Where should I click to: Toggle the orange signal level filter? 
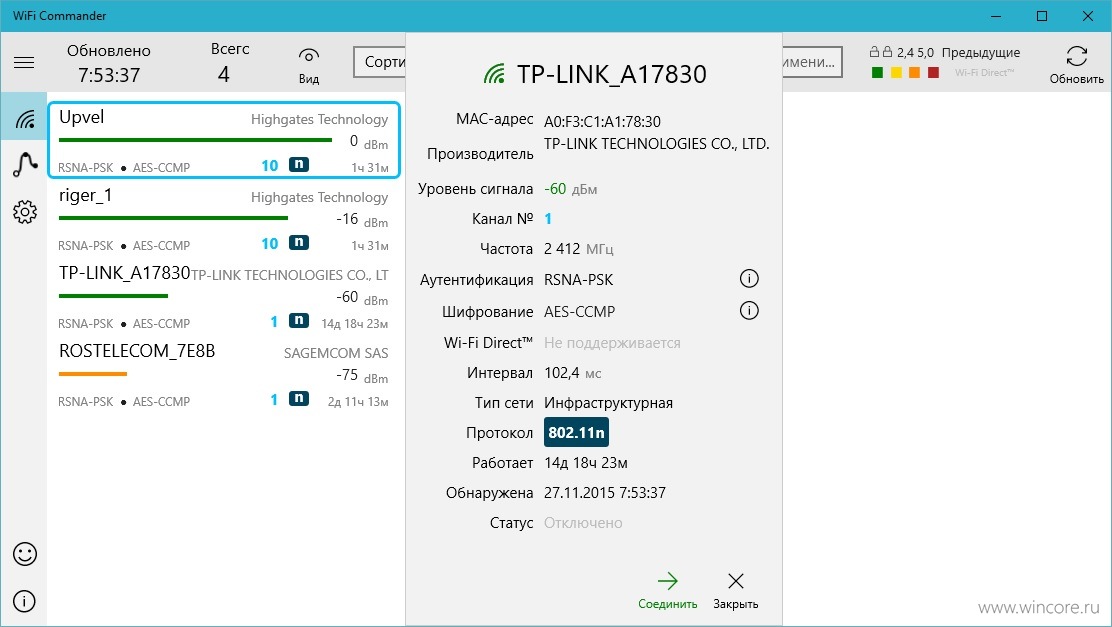click(914, 72)
